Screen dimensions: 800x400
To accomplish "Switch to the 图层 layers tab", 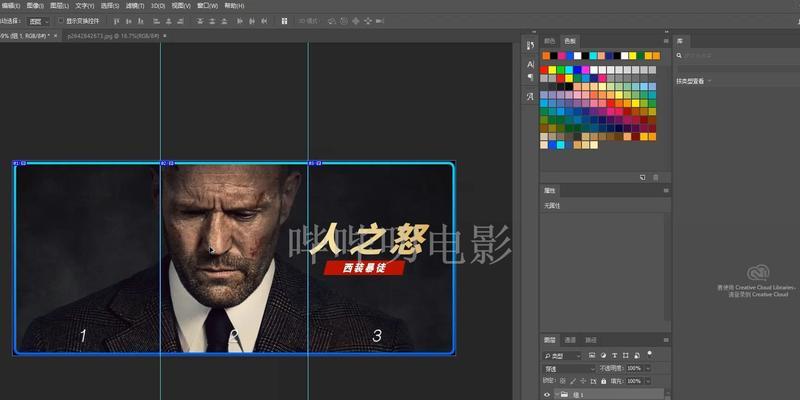I will [549, 340].
